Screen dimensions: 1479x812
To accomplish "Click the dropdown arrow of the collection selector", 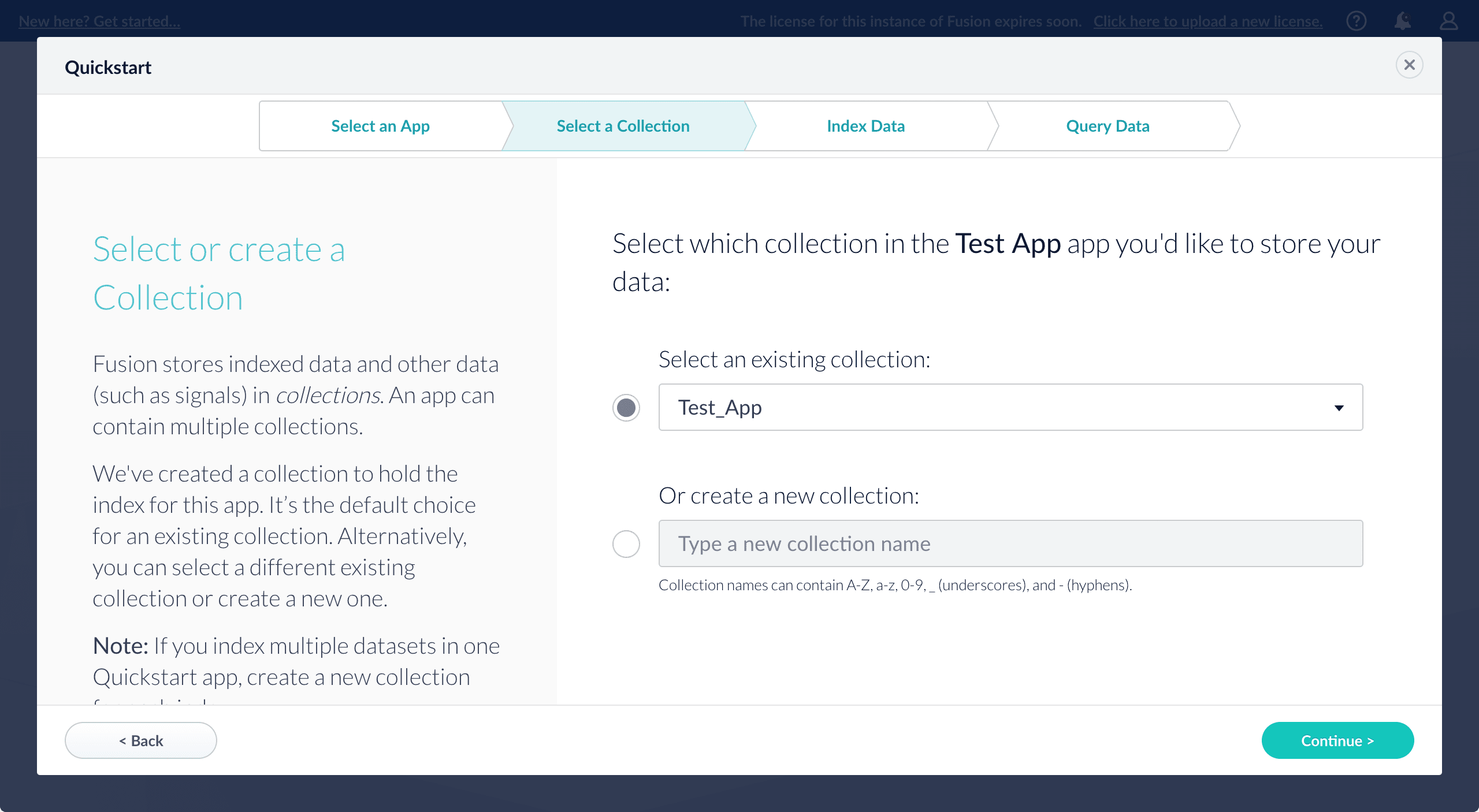I will 1339,408.
